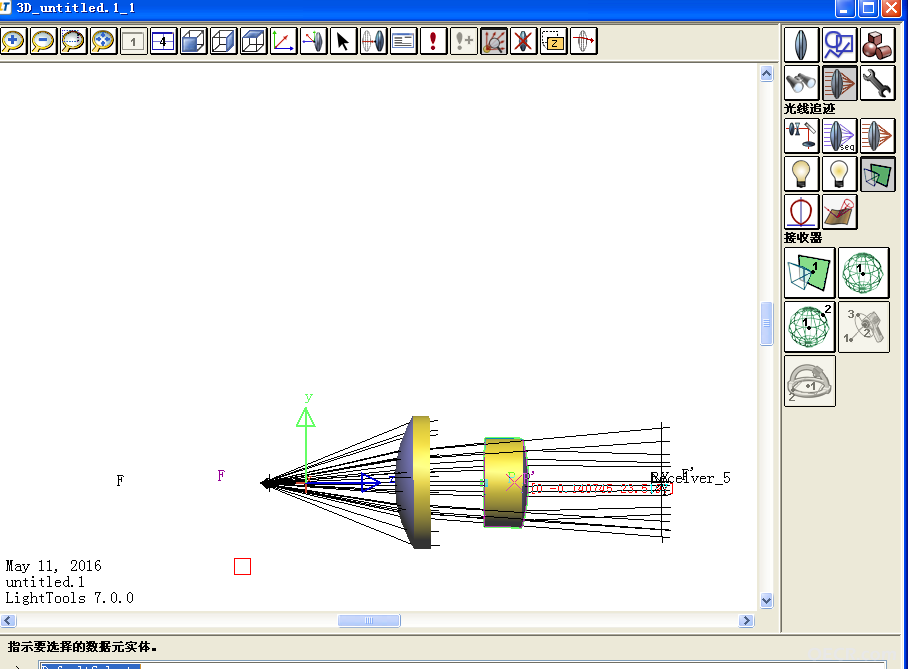Click the red intensity distribution curve icon
908x669 pixels.
click(x=801, y=212)
